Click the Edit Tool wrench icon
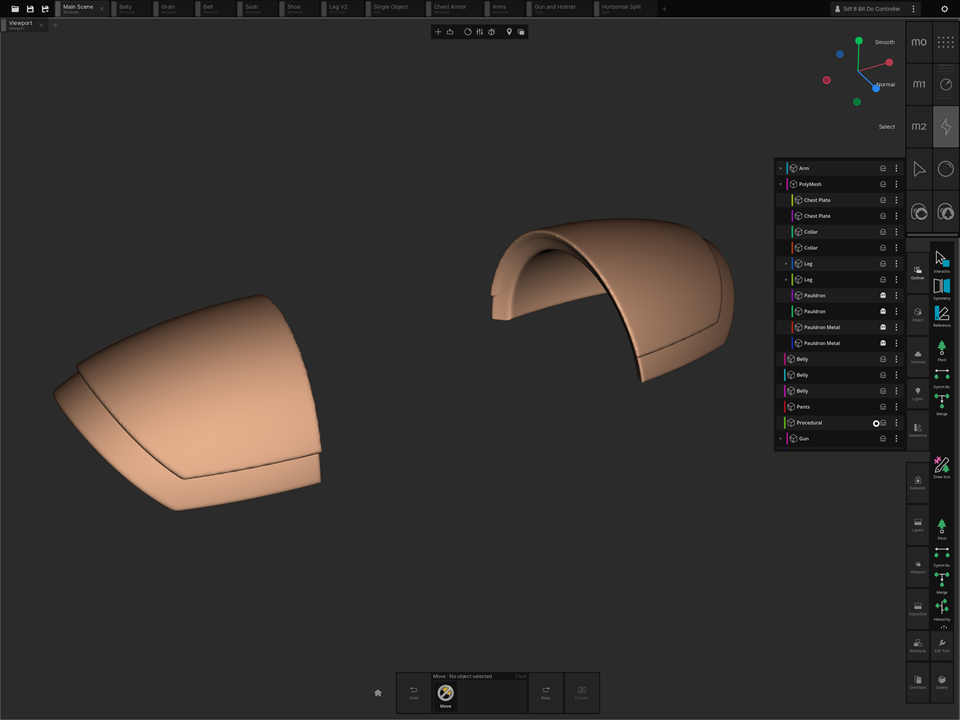The width and height of the screenshot is (960, 720). pos(941,643)
